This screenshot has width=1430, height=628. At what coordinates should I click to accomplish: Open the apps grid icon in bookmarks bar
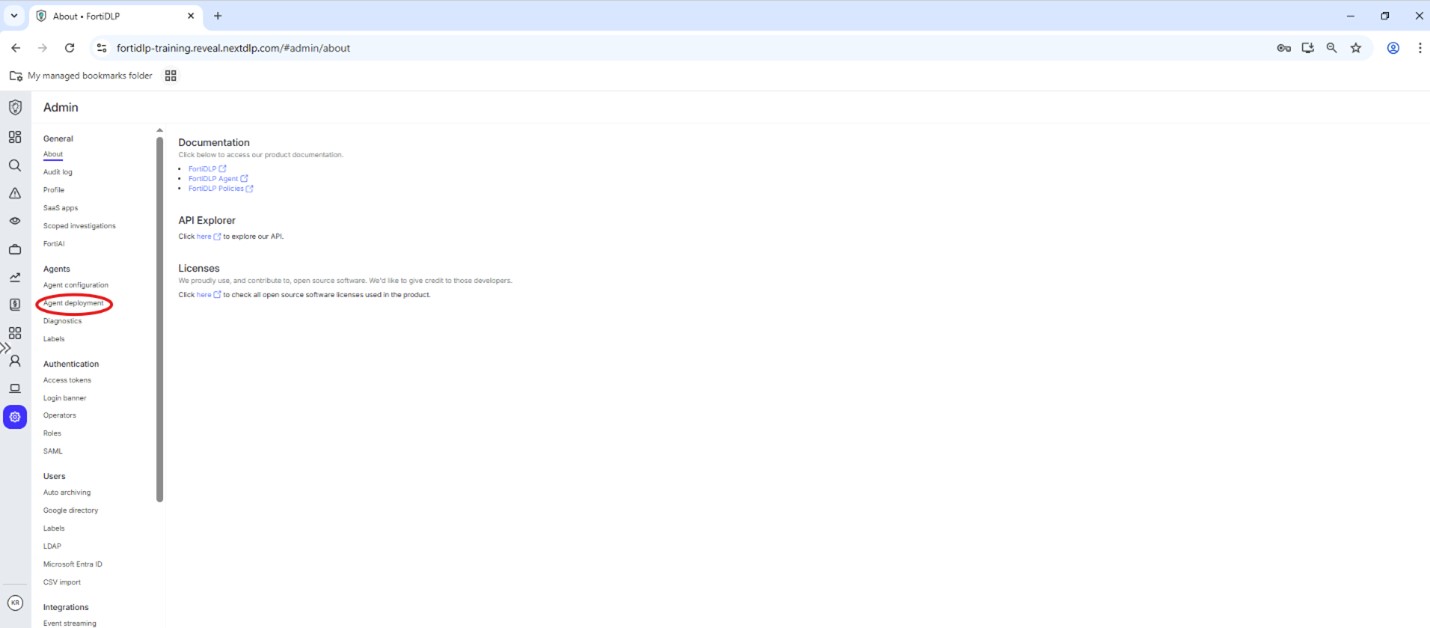tap(170, 76)
